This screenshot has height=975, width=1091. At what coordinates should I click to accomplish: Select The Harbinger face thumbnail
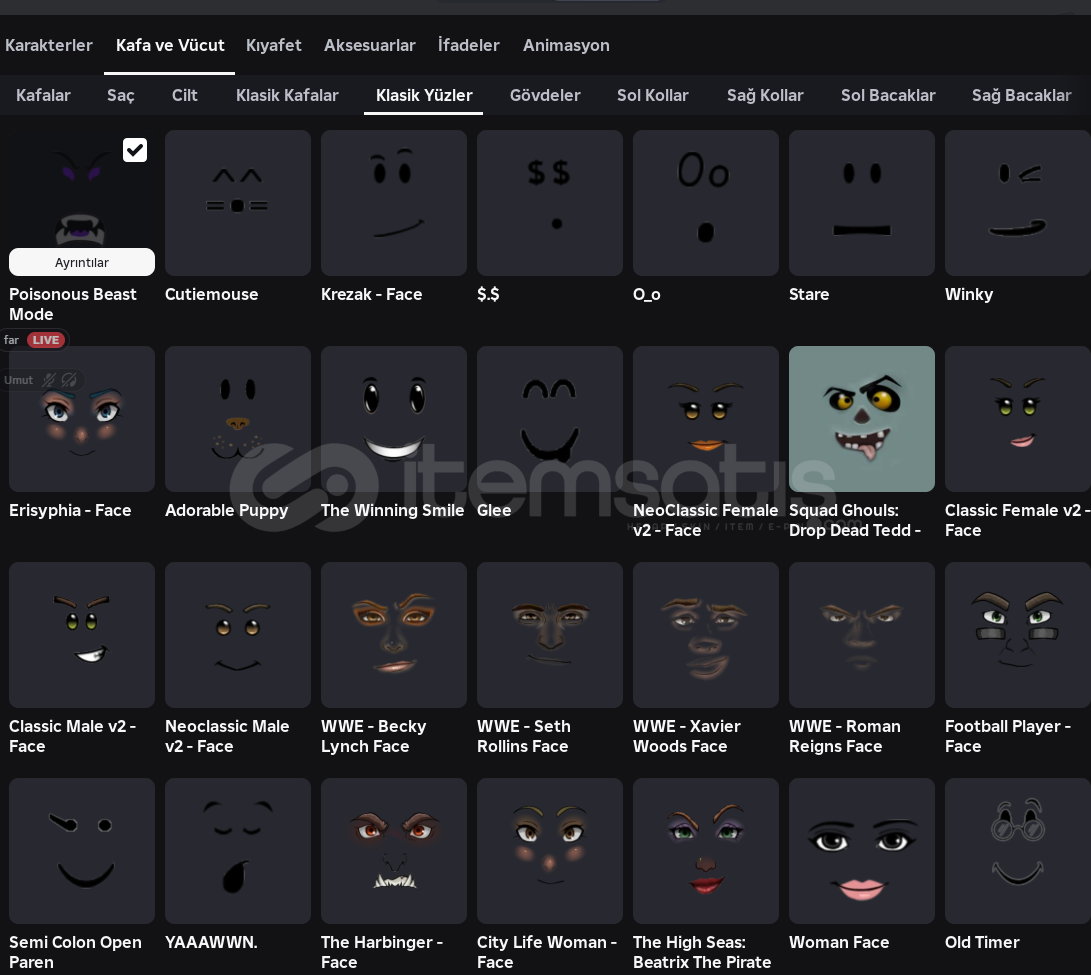click(393, 850)
